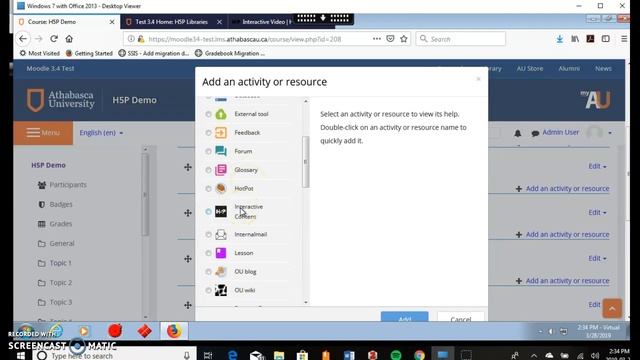
Task: Click the Forum speech bubbles icon
Action: tap(221, 151)
